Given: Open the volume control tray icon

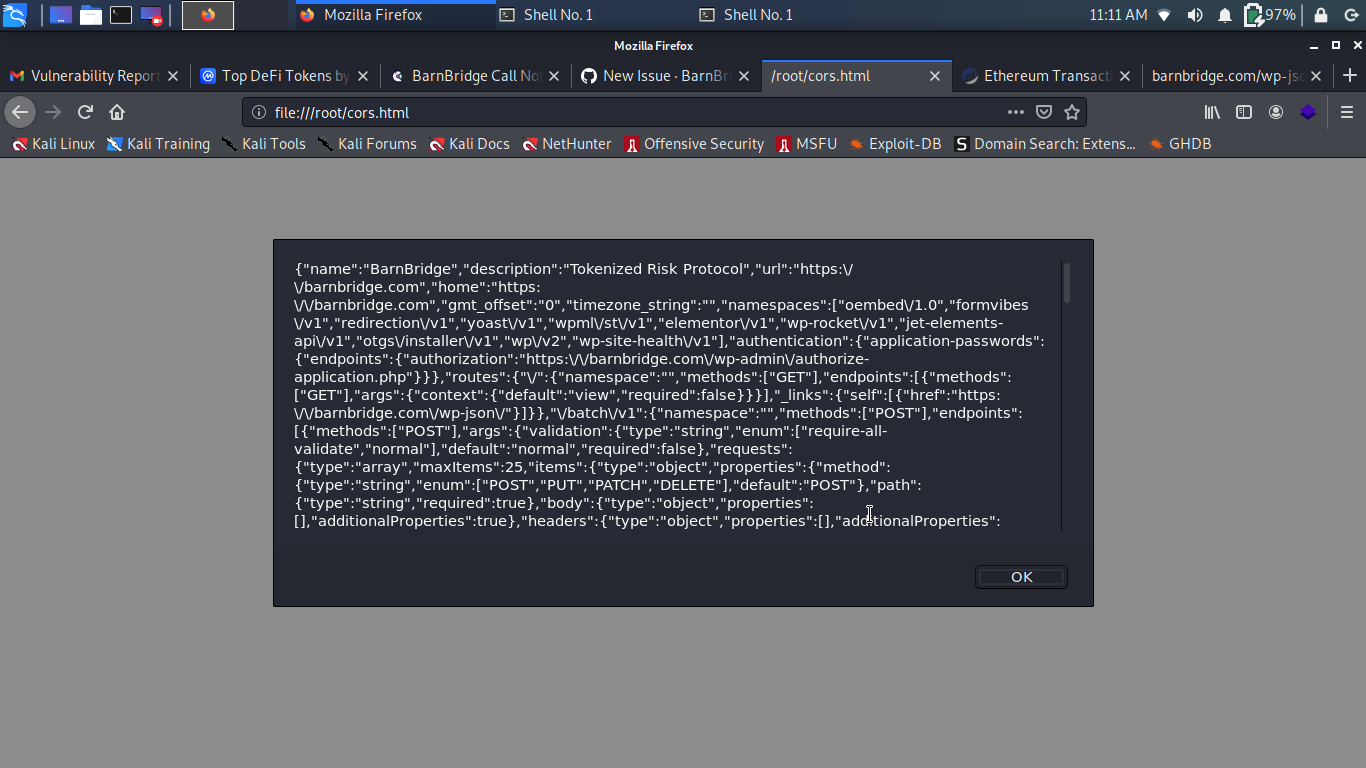Looking at the screenshot, I should tap(1195, 15).
